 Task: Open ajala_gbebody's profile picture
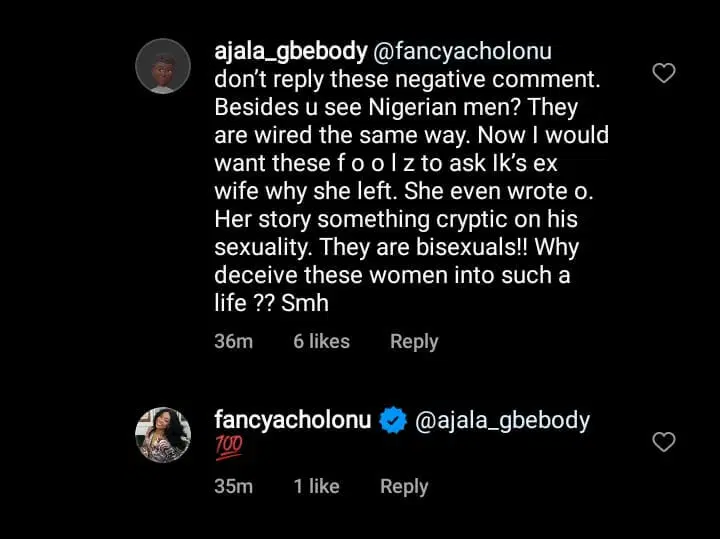point(162,66)
